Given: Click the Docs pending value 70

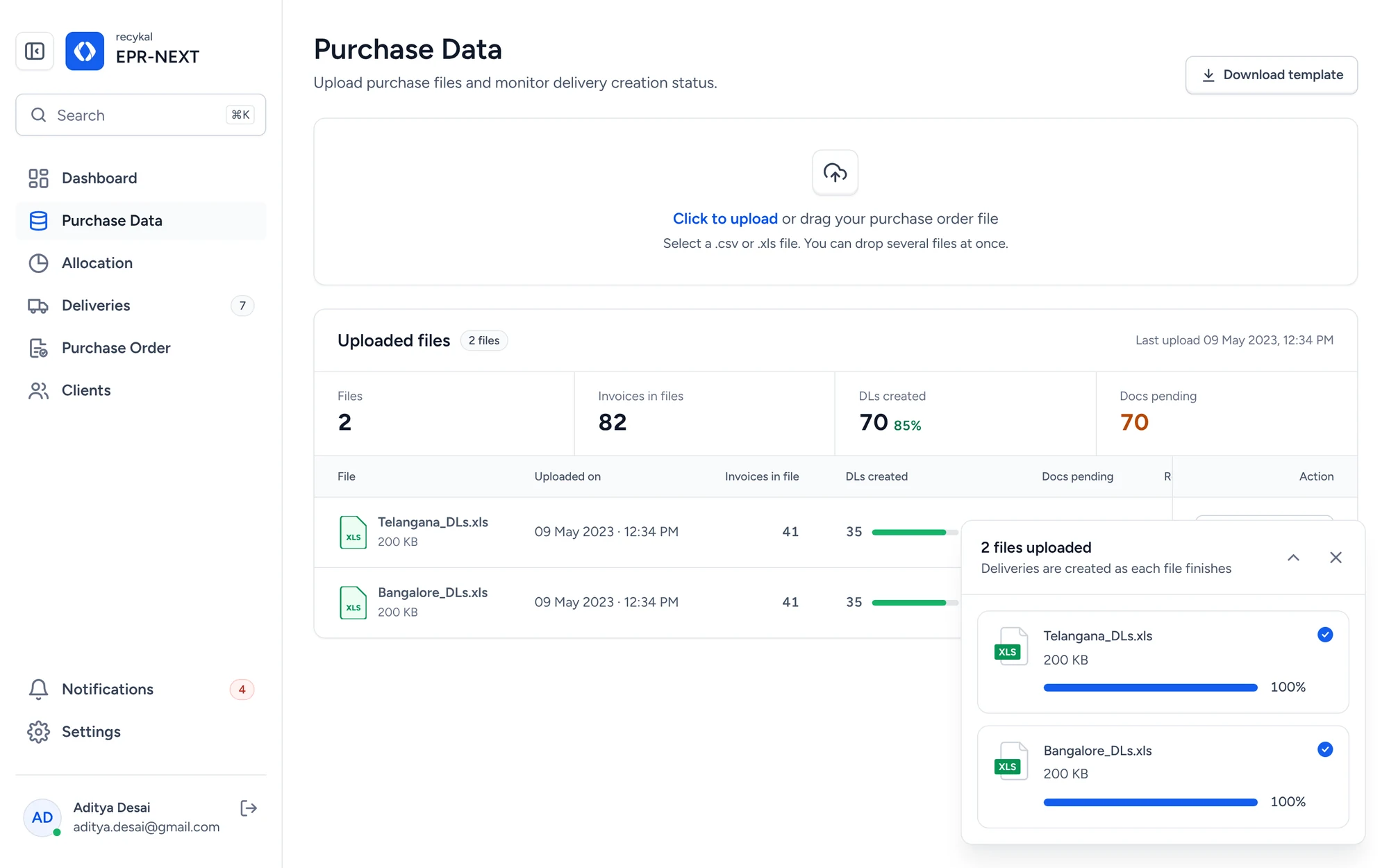Looking at the screenshot, I should coord(1134,422).
